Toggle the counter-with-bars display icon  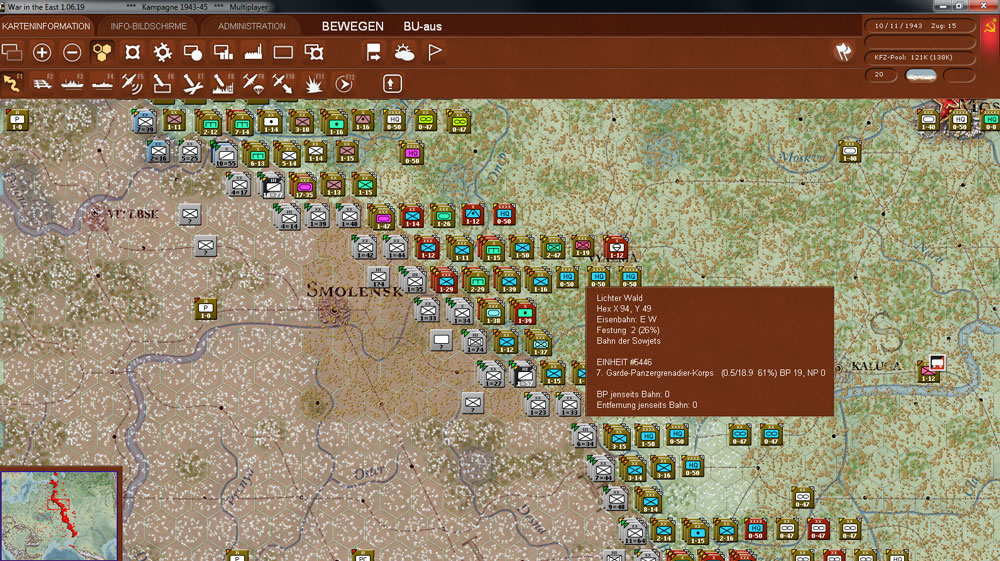[x=223, y=52]
